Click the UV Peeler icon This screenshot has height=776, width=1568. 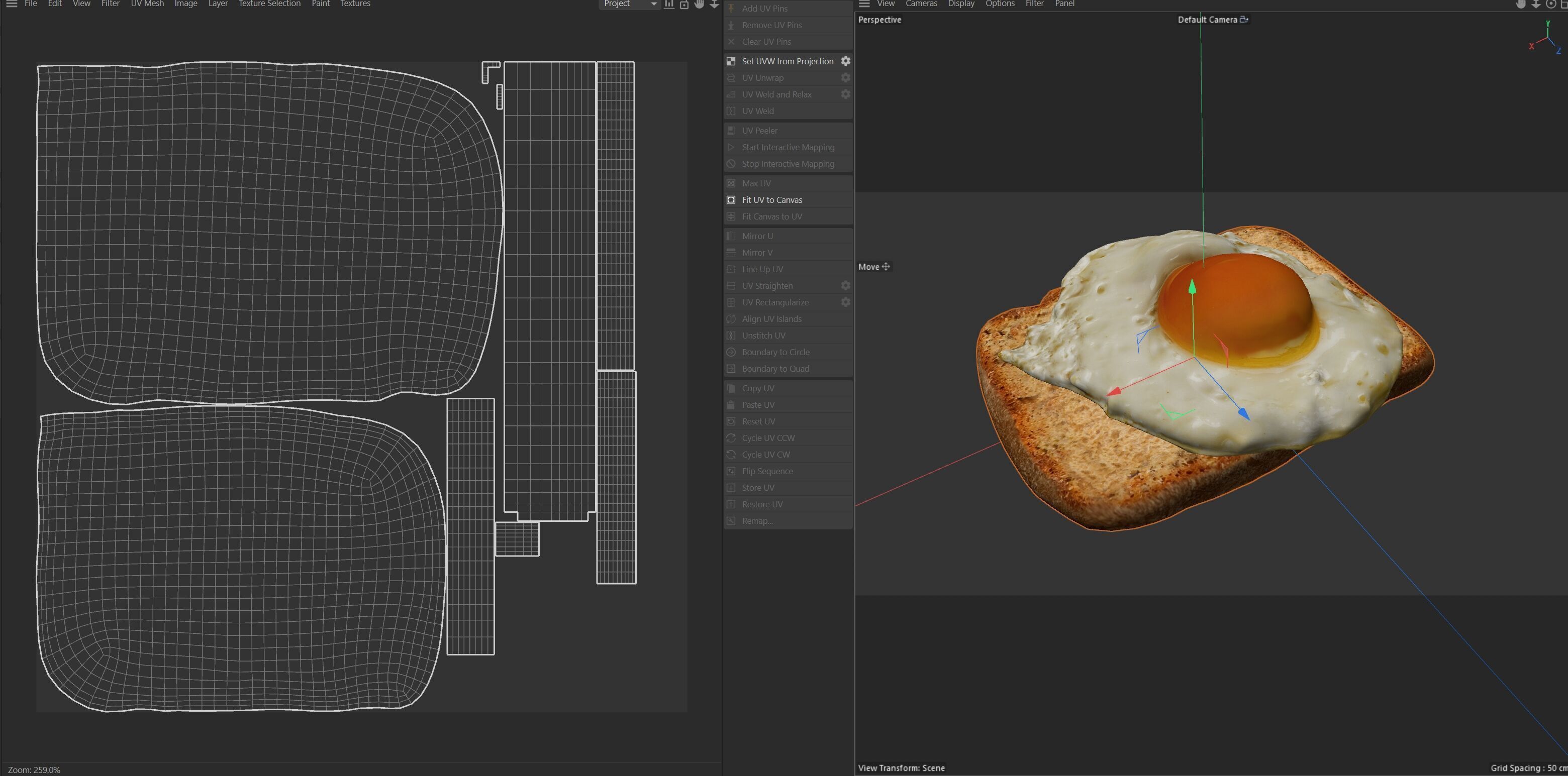coord(731,130)
